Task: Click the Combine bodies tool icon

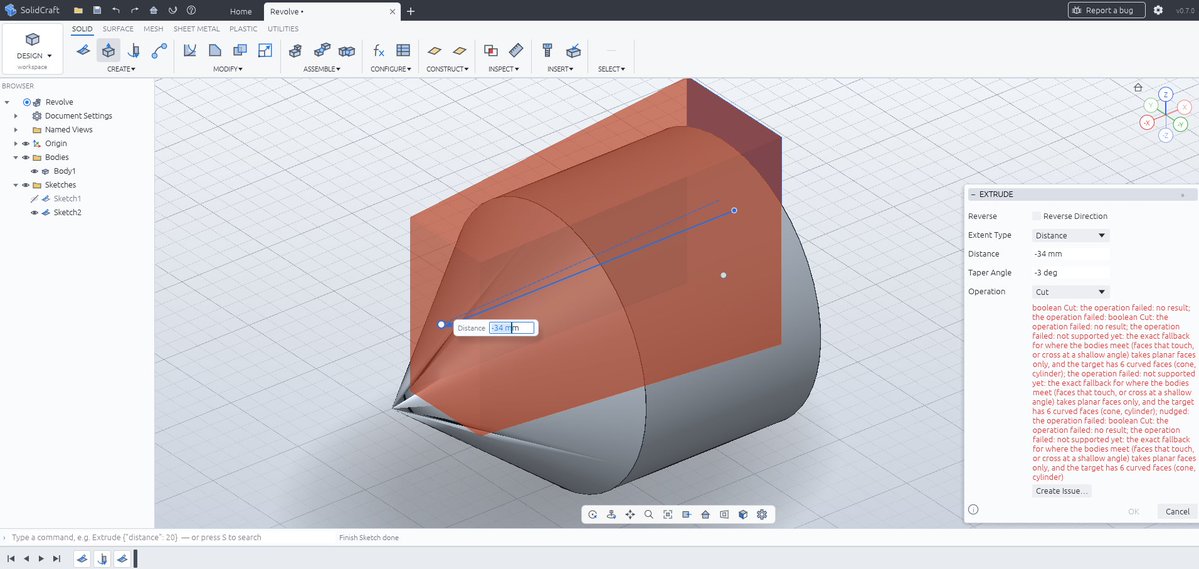Action: point(240,50)
